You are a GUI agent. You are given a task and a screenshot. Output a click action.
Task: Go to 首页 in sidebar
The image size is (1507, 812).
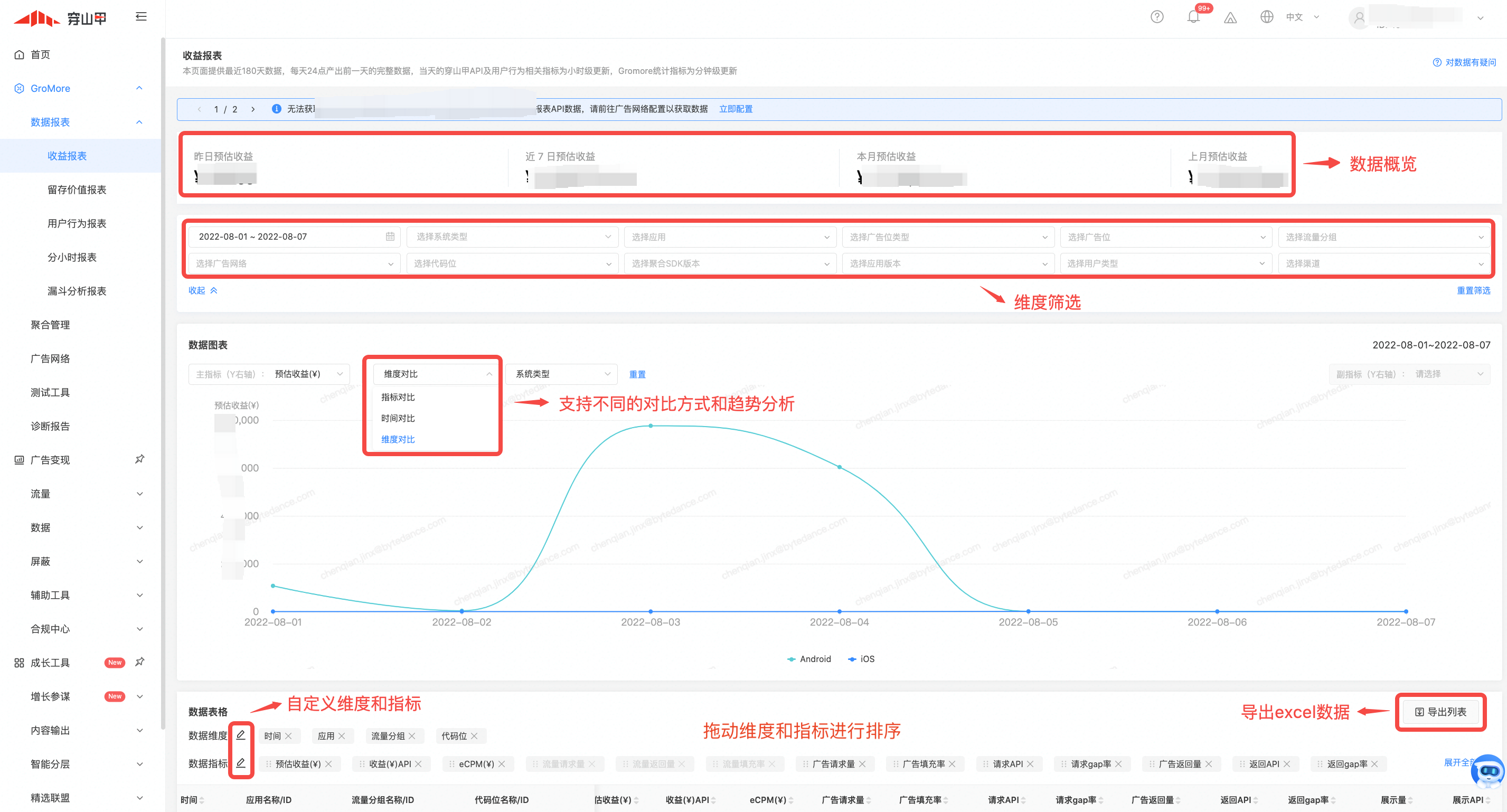coord(40,54)
